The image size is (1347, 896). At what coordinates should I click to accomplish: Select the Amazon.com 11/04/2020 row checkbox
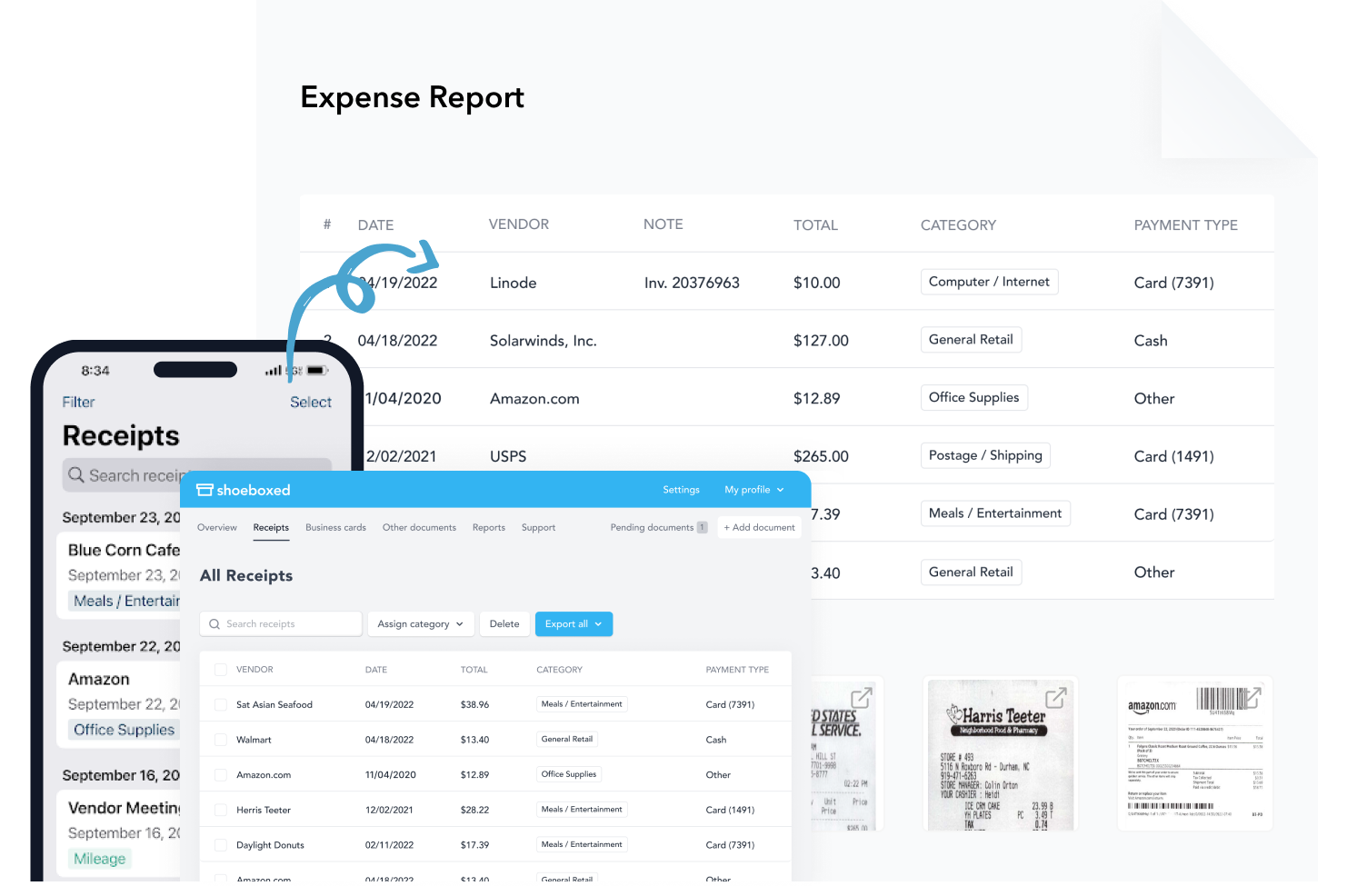coord(220,775)
